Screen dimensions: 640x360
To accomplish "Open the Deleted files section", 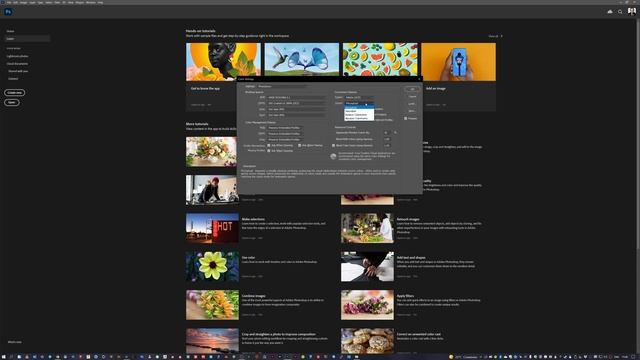I will pos(13,79).
